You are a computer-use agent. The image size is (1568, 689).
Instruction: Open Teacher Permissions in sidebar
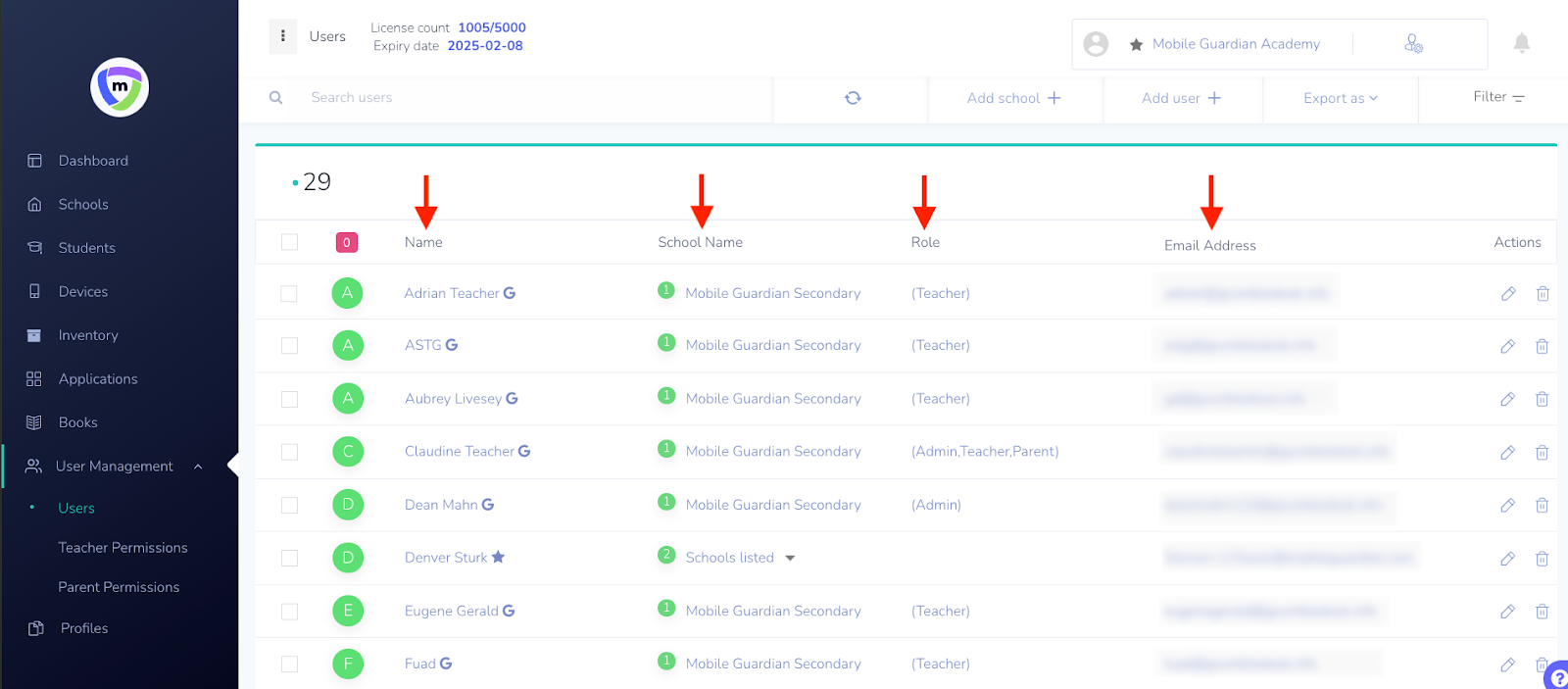point(122,548)
